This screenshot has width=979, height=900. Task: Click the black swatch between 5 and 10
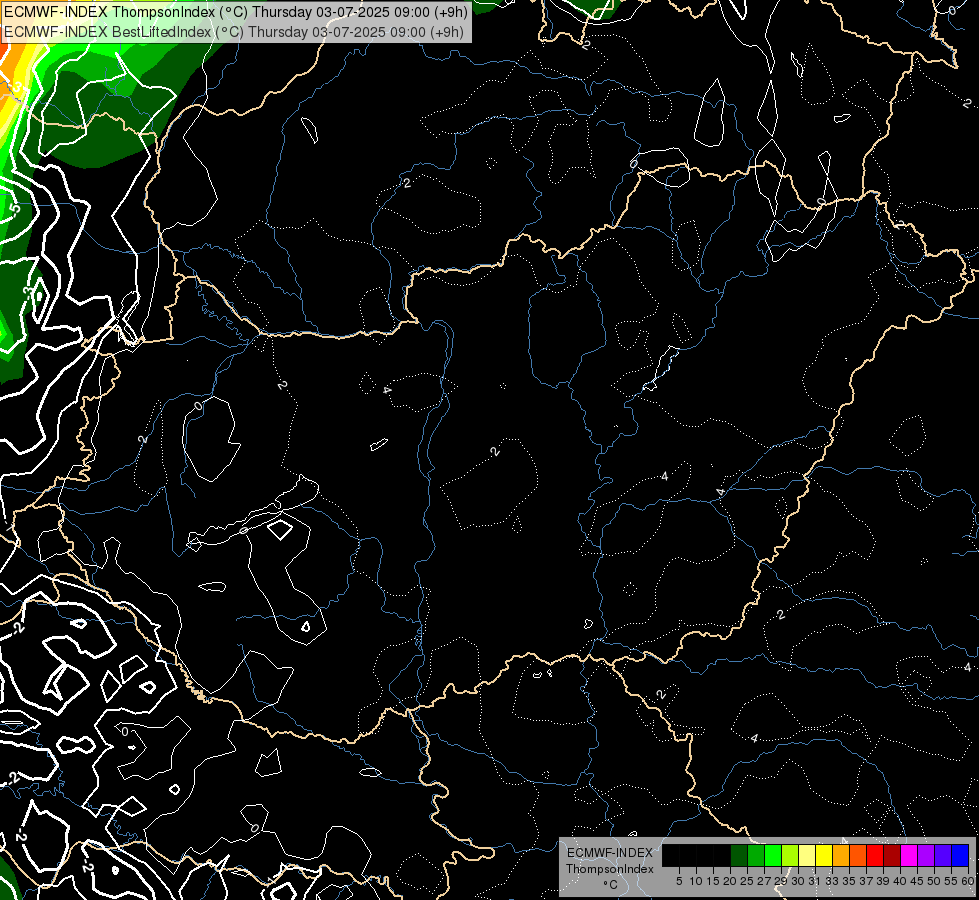click(688, 855)
